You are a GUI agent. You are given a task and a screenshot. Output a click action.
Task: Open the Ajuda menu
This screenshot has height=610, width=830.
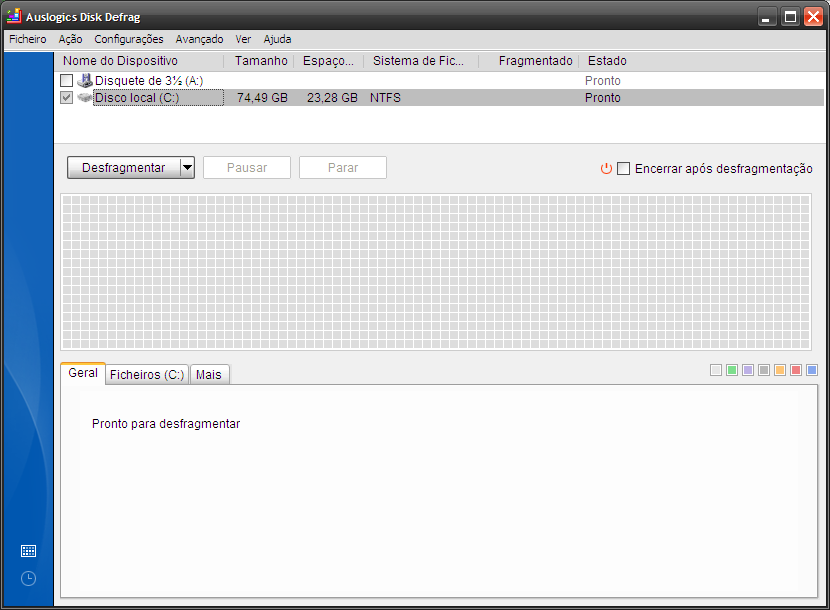tap(277, 39)
